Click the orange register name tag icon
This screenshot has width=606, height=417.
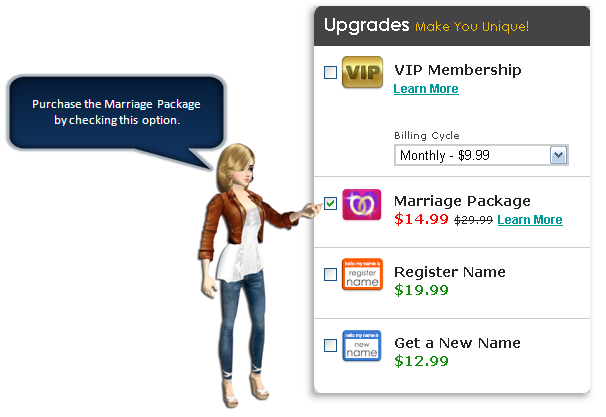pyautogui.click(x=362, y=274)
